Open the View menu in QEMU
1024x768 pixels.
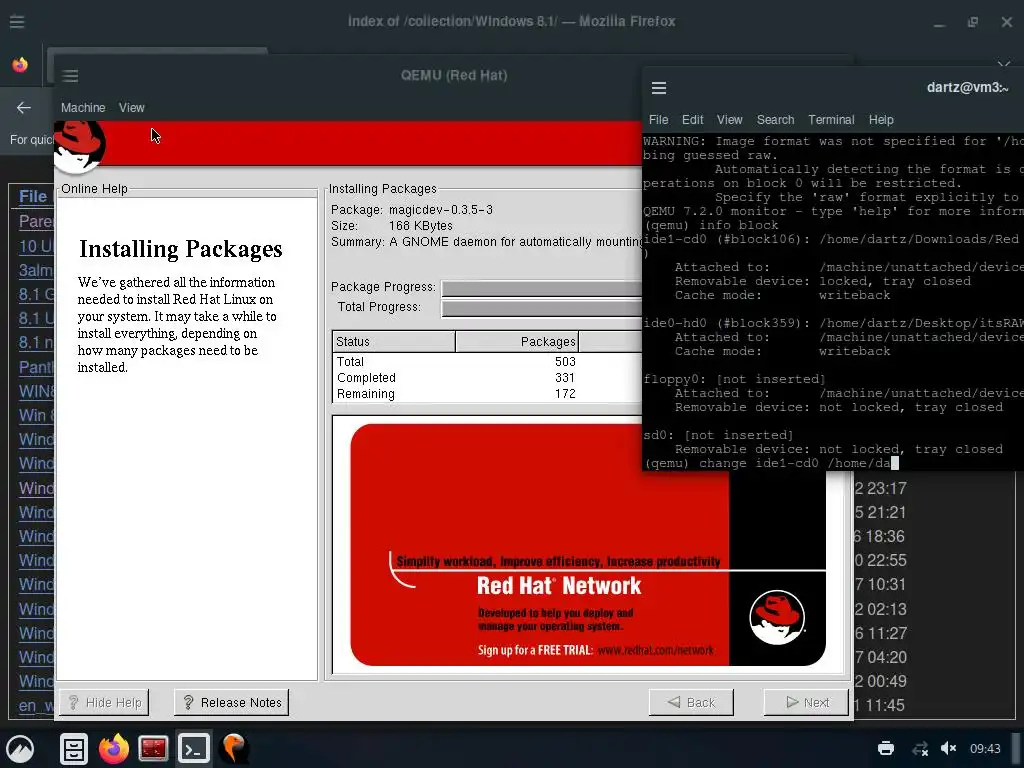click(x=131, y=108)
